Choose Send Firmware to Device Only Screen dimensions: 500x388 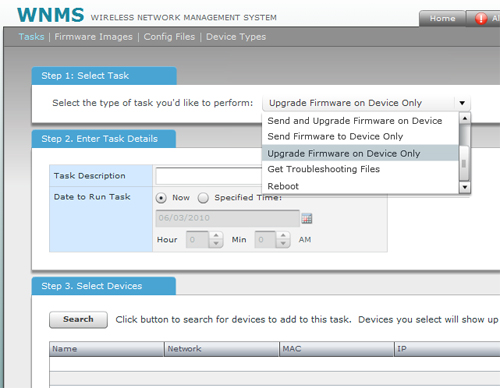pyautogui.click(x=360, y=136)
